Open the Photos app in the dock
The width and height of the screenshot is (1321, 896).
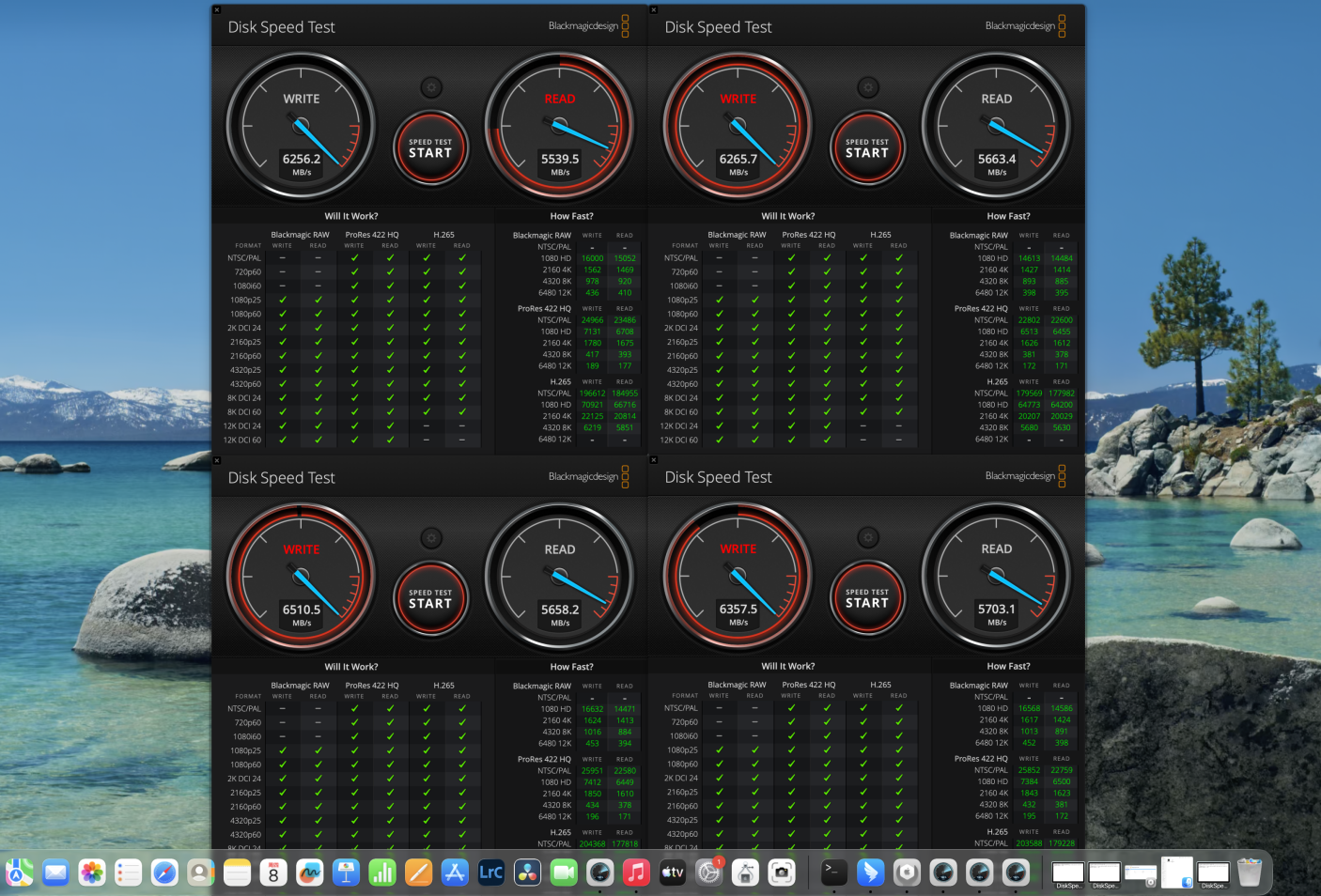pyautogui.click(x=92, y=873)
